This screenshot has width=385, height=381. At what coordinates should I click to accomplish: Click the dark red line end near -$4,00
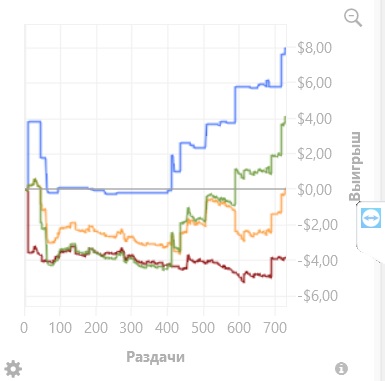pos(285,258)
